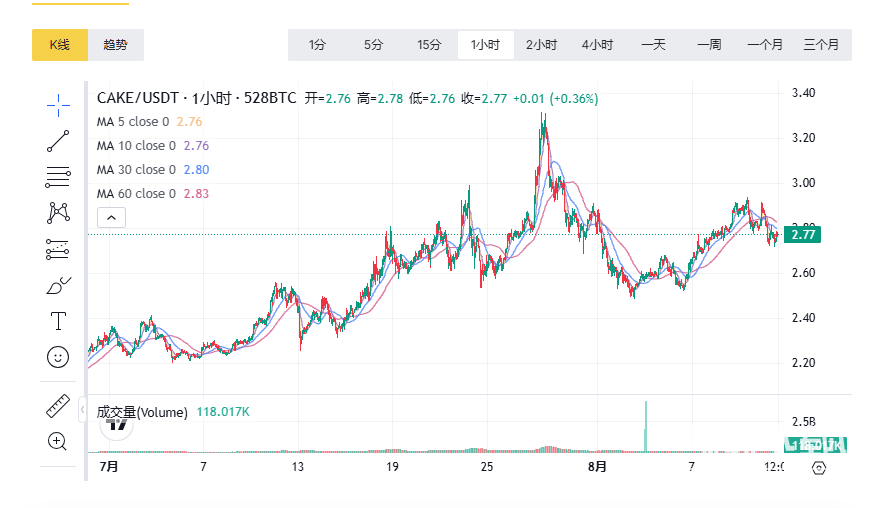This screenshot has width=888, height=508.
Task: Click the current price 2.77 label
Action: 803,235
